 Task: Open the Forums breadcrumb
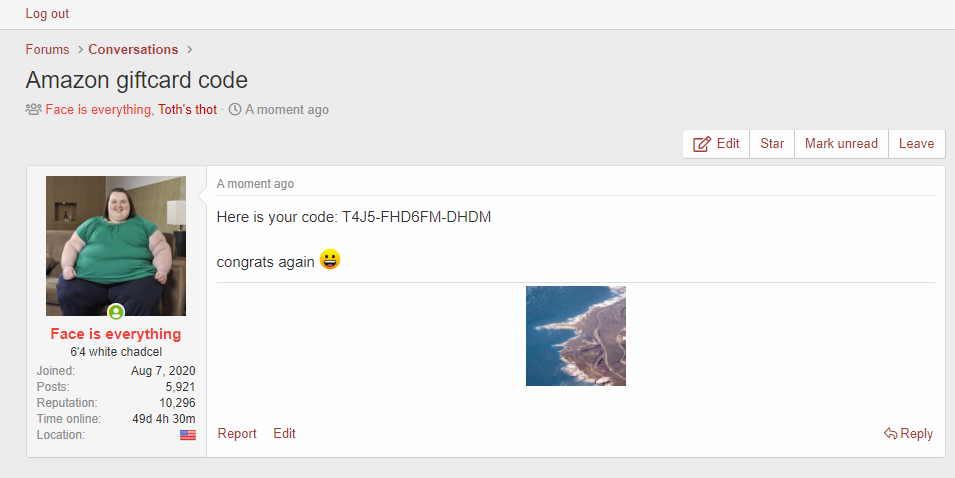tap(48, 49)
